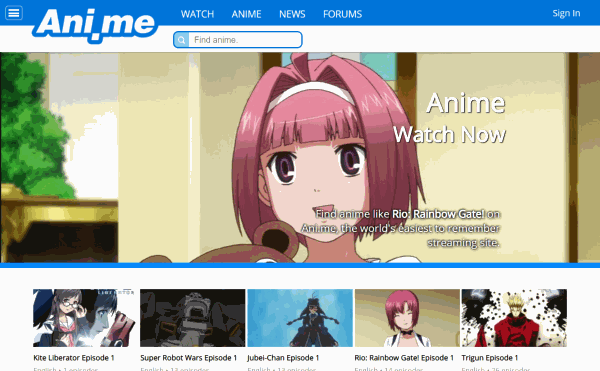Open the Kite Liberator thumbnail
600x371 pixels.
[x=84, y=318]
